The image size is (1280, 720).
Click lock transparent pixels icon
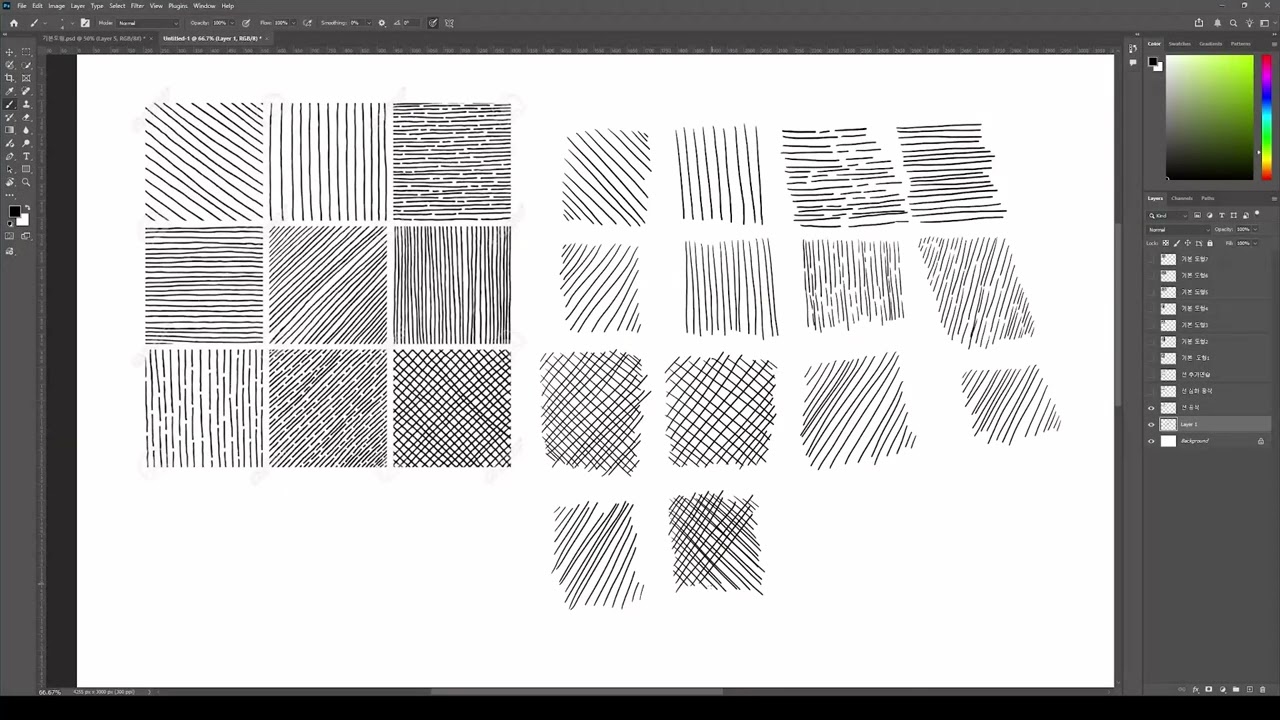tap(1166, 243)
